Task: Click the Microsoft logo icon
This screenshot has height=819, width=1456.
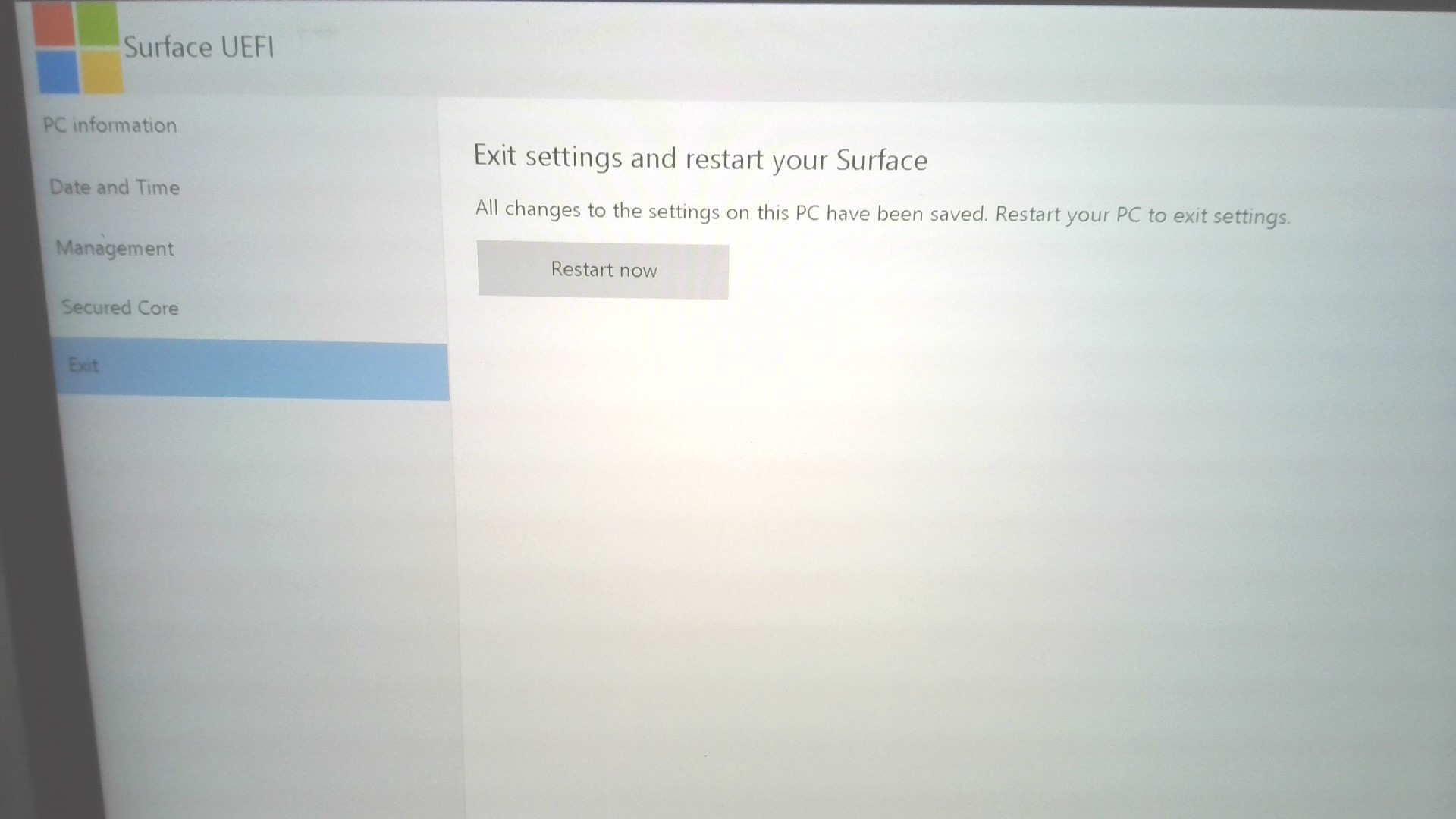Action: [x=79, y=48]
